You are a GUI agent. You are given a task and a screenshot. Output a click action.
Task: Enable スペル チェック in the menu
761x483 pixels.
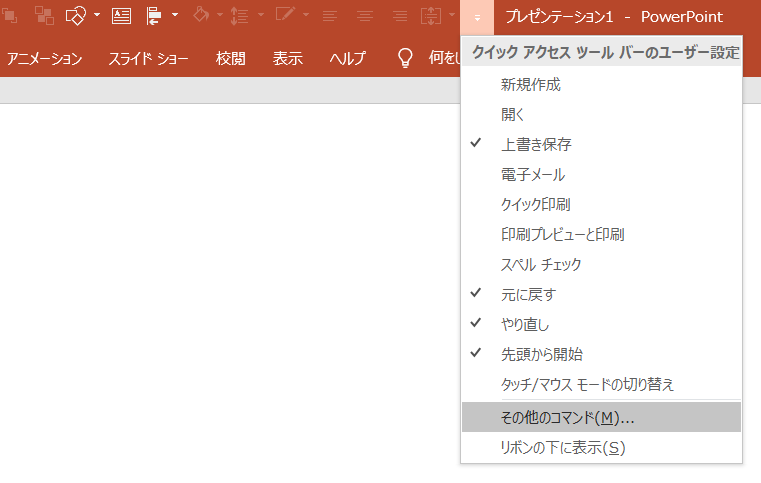click(601, 265)
